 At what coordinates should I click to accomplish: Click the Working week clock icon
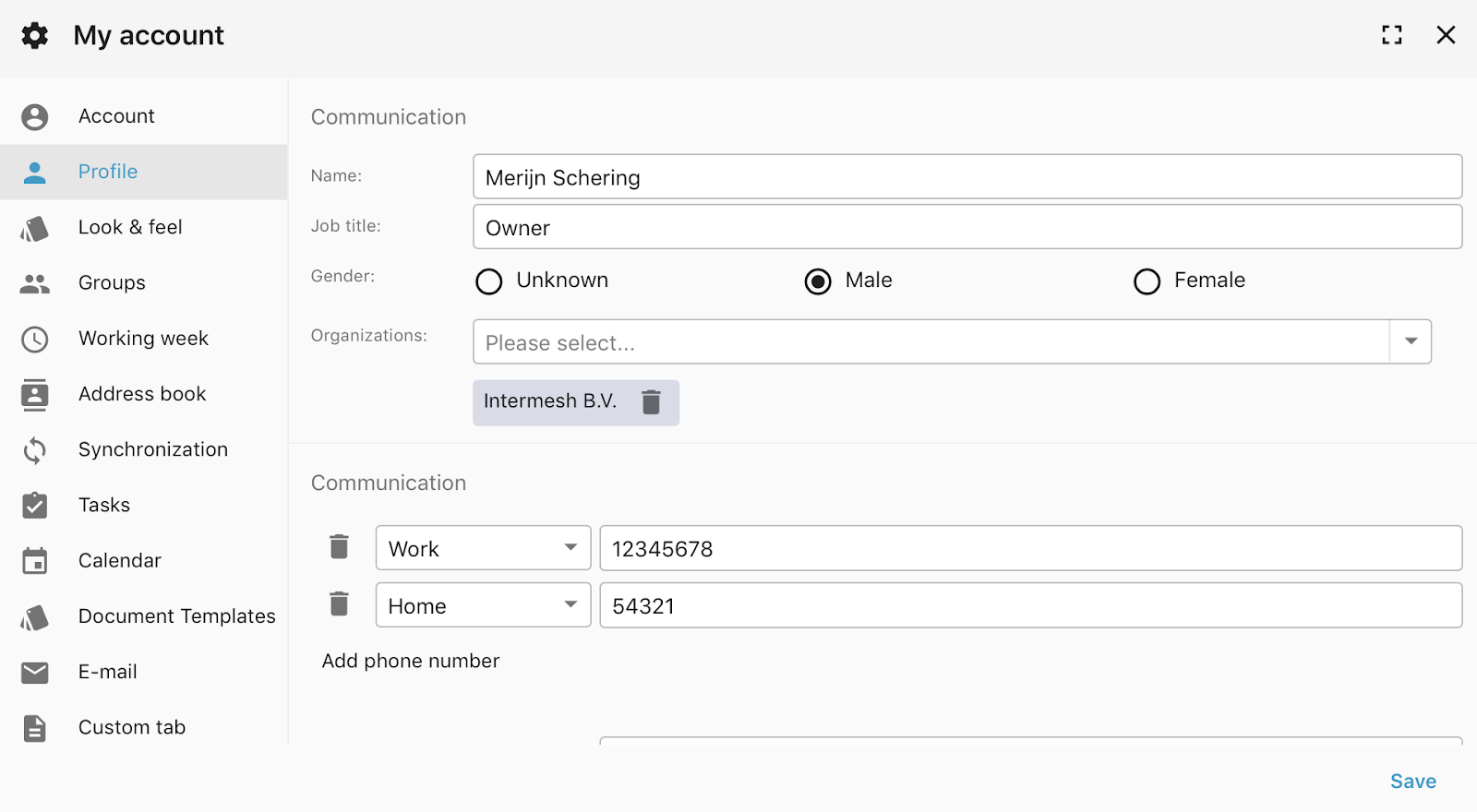pyautogui.click(x=35, y=340)
